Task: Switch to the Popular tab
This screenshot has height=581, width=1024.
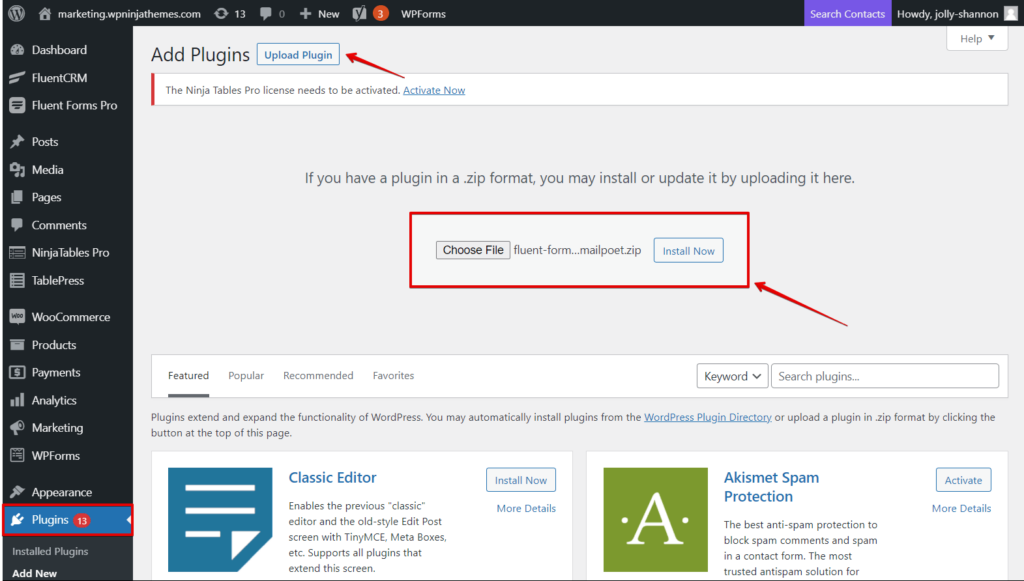Action: coord(246,375)
